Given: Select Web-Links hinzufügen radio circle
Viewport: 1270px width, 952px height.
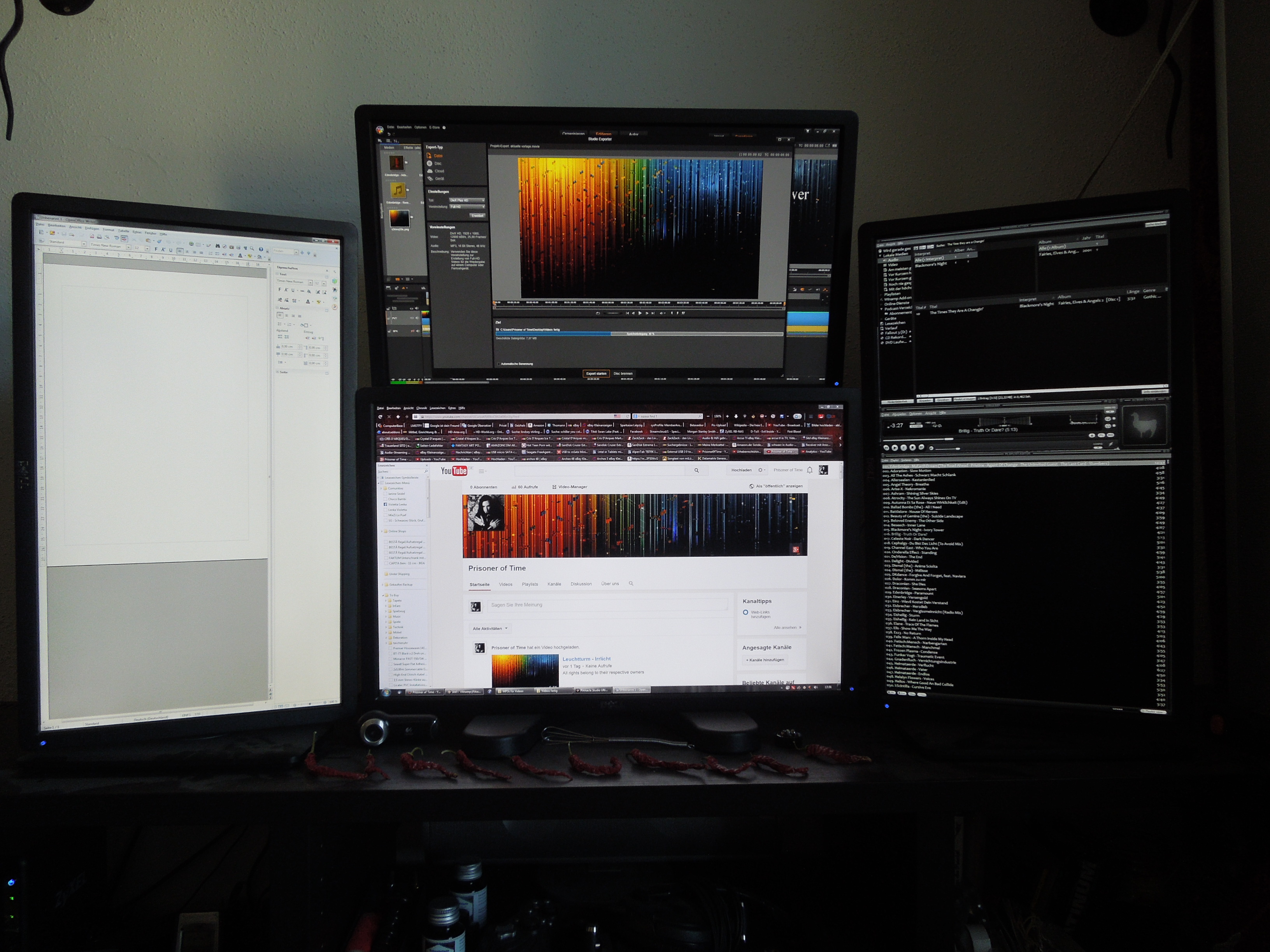Looking at the screenshot, I should pyautogui.click(x=745, y=612).
